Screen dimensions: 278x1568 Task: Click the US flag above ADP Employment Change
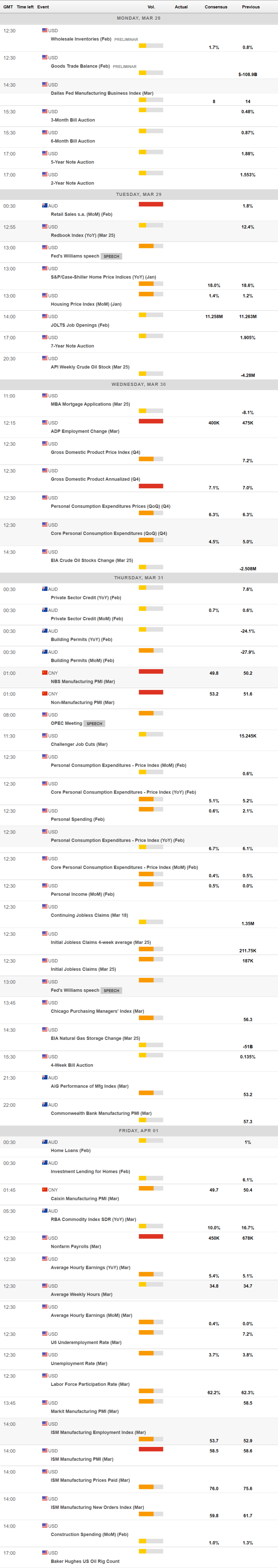pos(44,422)
